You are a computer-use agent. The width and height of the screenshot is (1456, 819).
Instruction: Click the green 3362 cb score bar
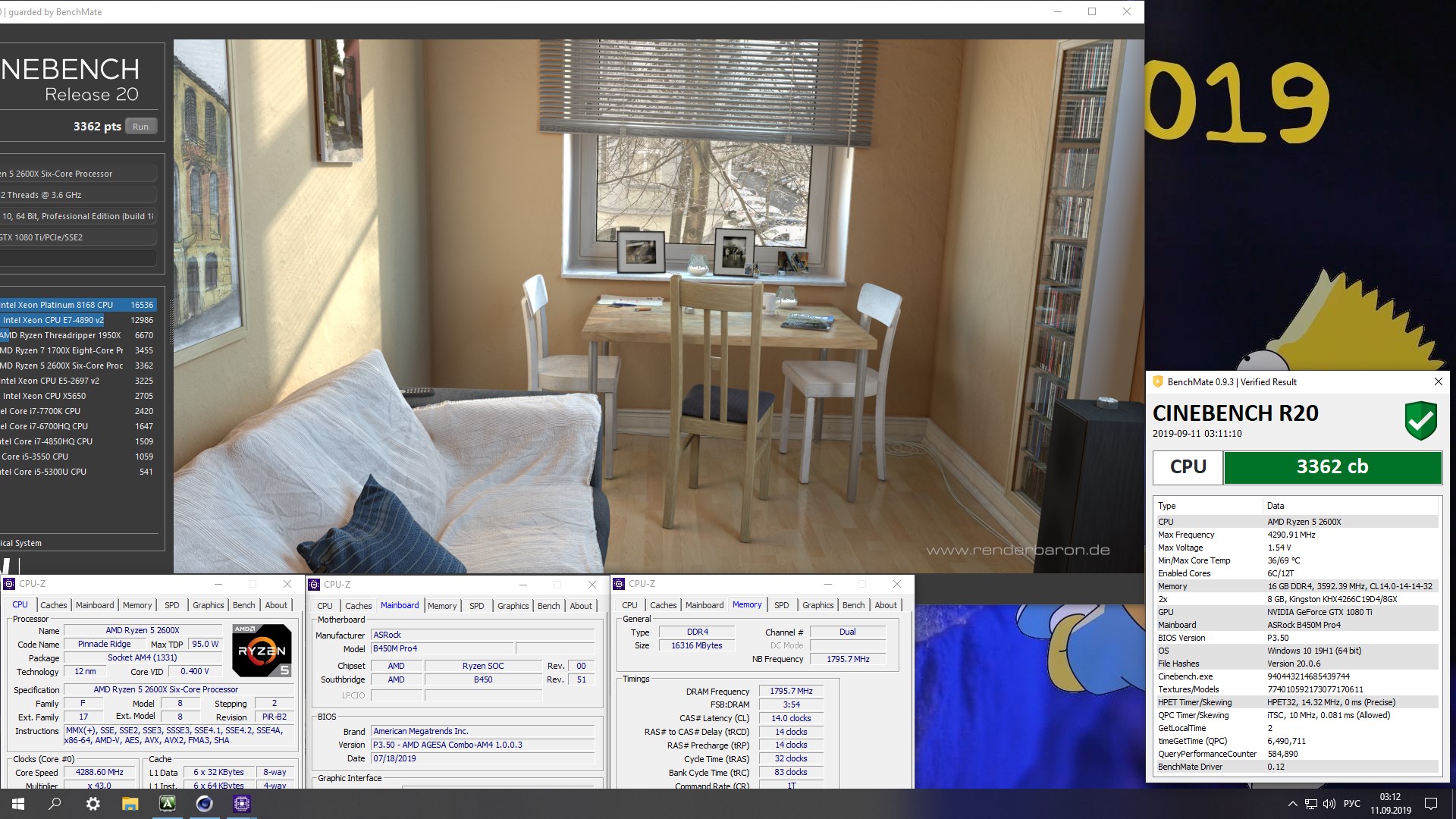pos(1332,467)
